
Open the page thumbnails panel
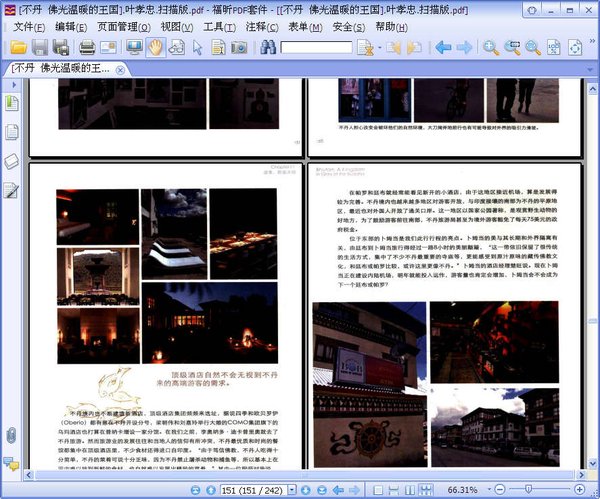coord(11,132)
